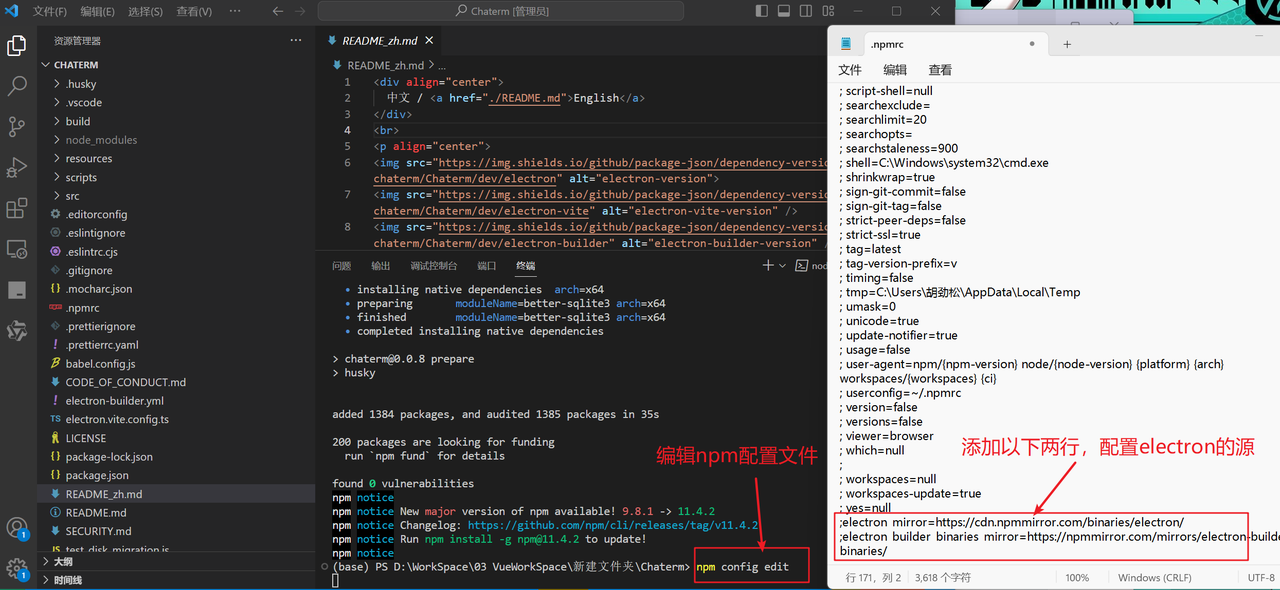The image size is (1280, 590).
Task: Click the unsaved dot on .npmrc tab
Action: click(1032, 44)
